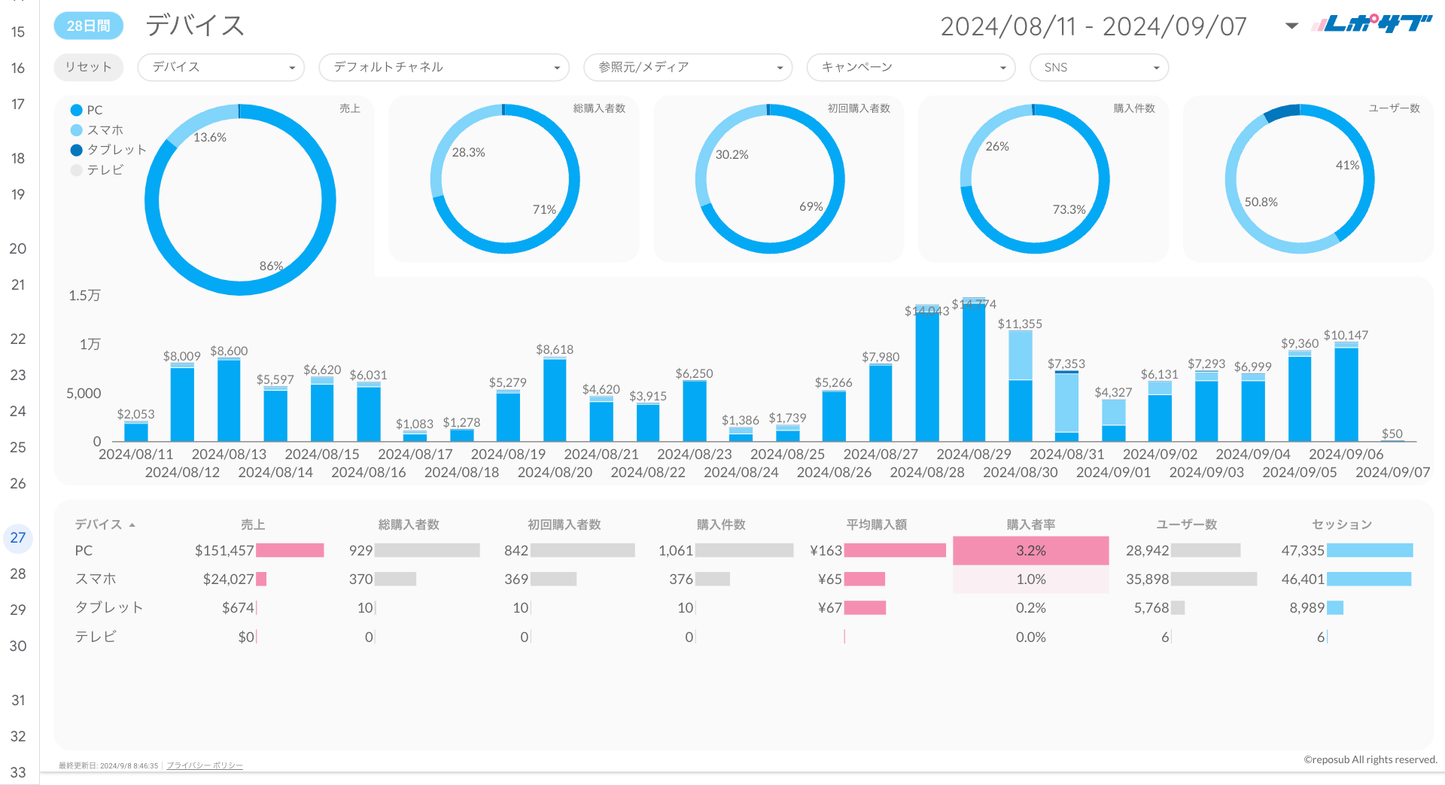The width and height of the screenshot is (1445, 785).
Task: Sort table by 売上 column header
Action: (253, 524)
